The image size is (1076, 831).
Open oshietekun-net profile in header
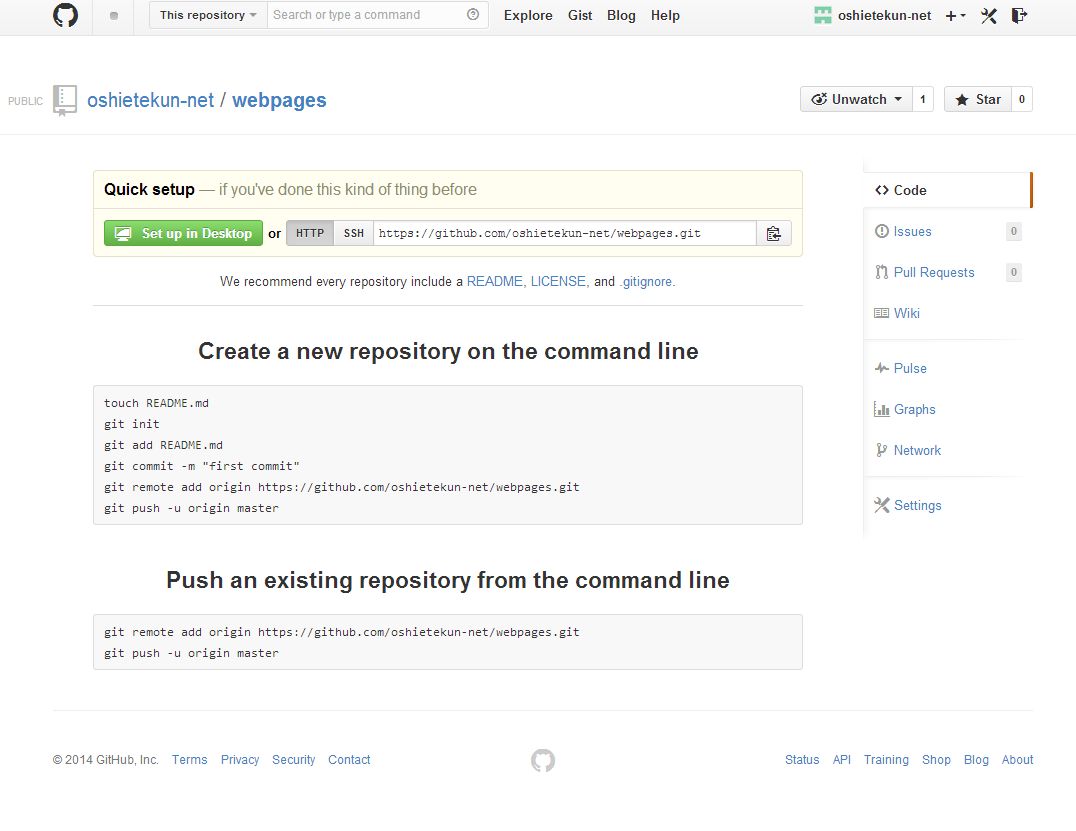coord(884,15)
